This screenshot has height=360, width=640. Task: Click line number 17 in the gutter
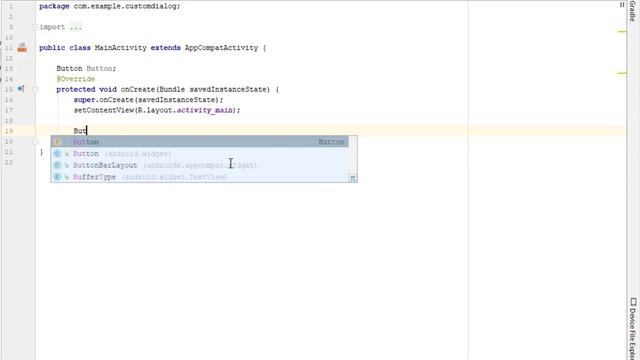9,110
